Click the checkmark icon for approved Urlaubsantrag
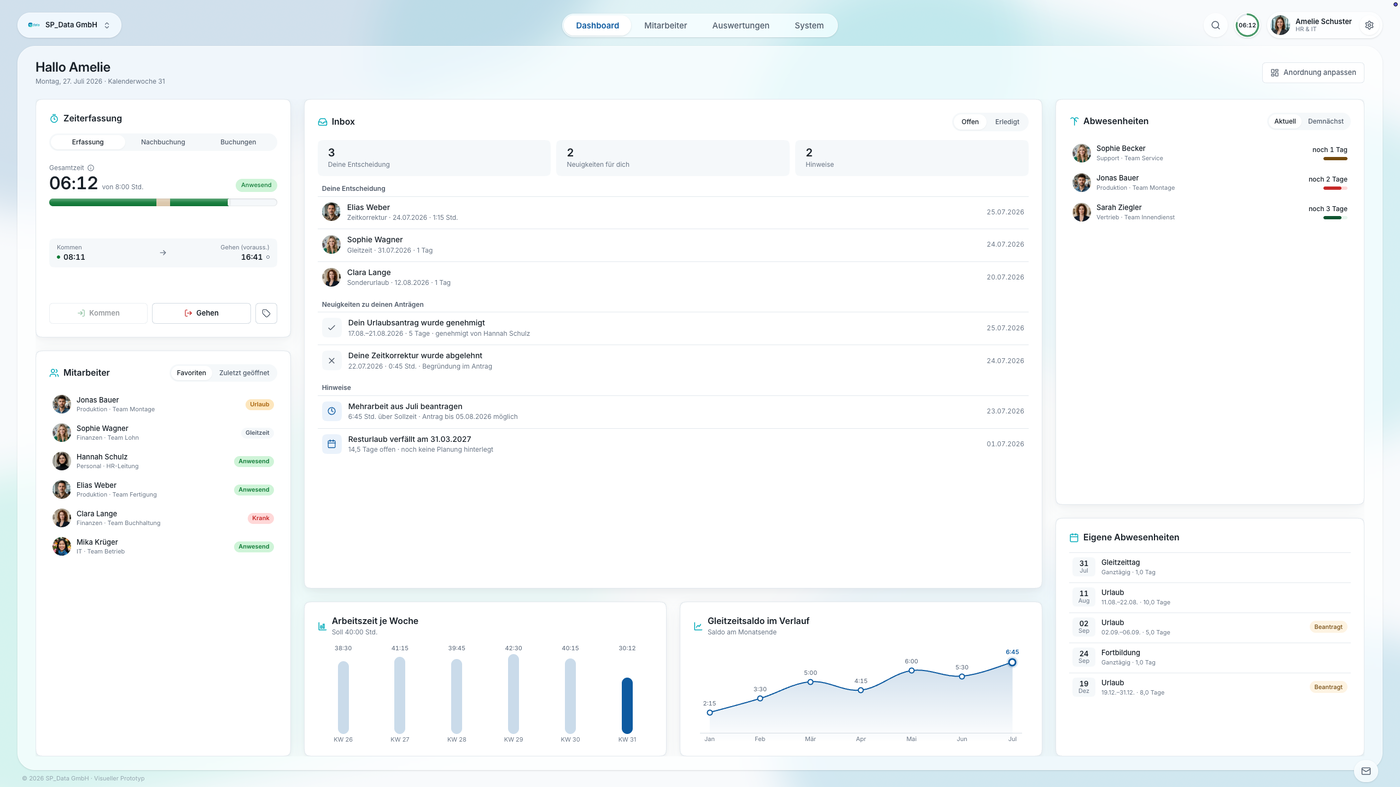Screen dimensions: 1400x787 (x=332, y=328)
